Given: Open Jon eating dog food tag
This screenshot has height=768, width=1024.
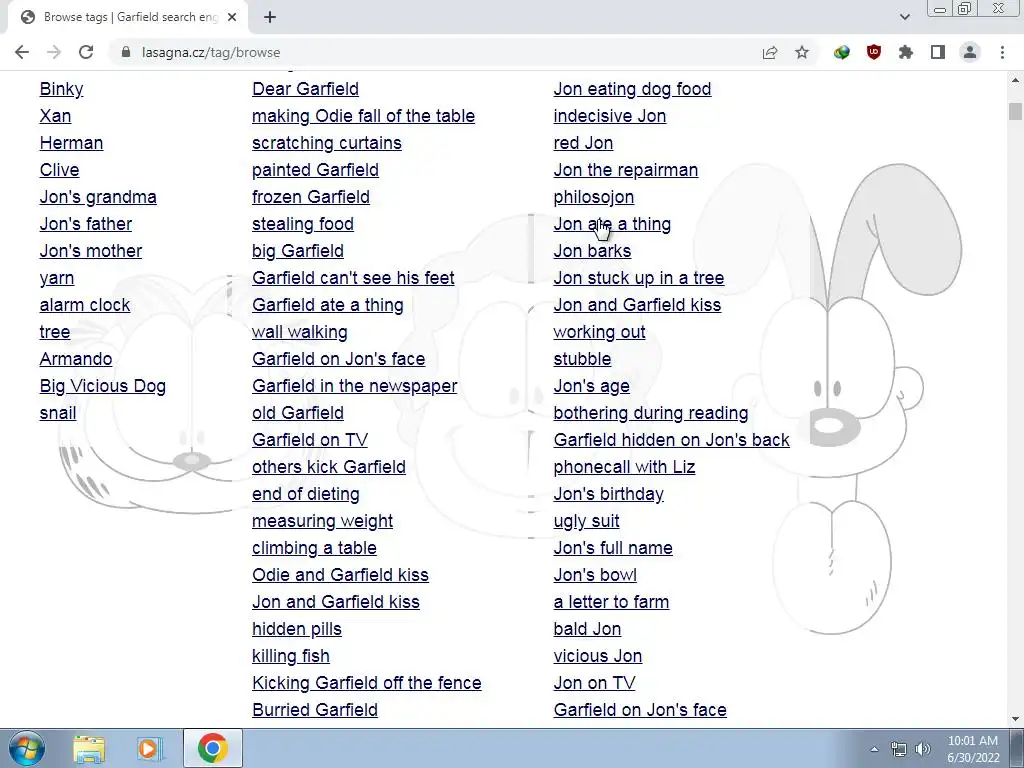Looking at the screenshot, I should [632, 89].
